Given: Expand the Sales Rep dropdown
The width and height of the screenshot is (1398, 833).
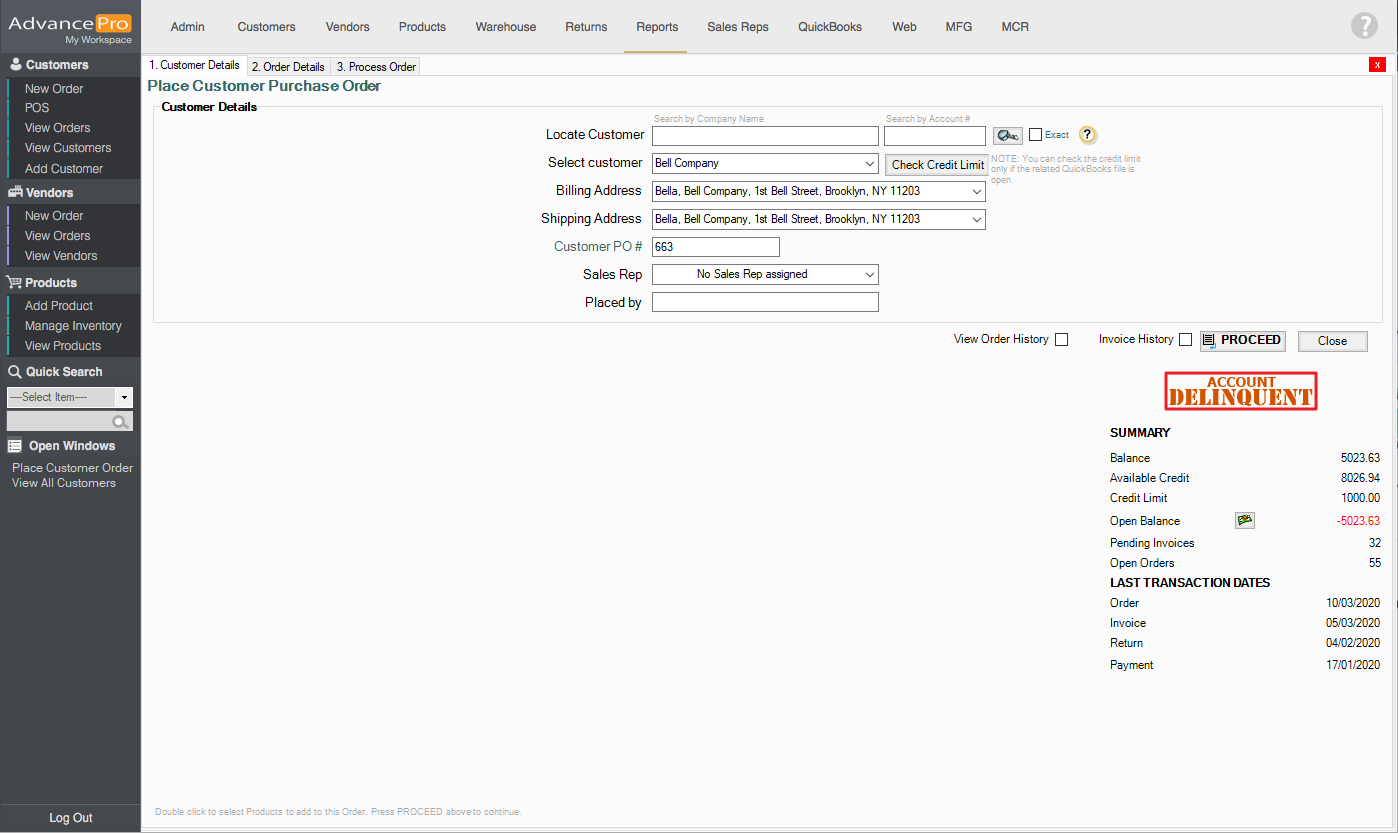Looking at the screenshot, I should [x=765, y=274].
